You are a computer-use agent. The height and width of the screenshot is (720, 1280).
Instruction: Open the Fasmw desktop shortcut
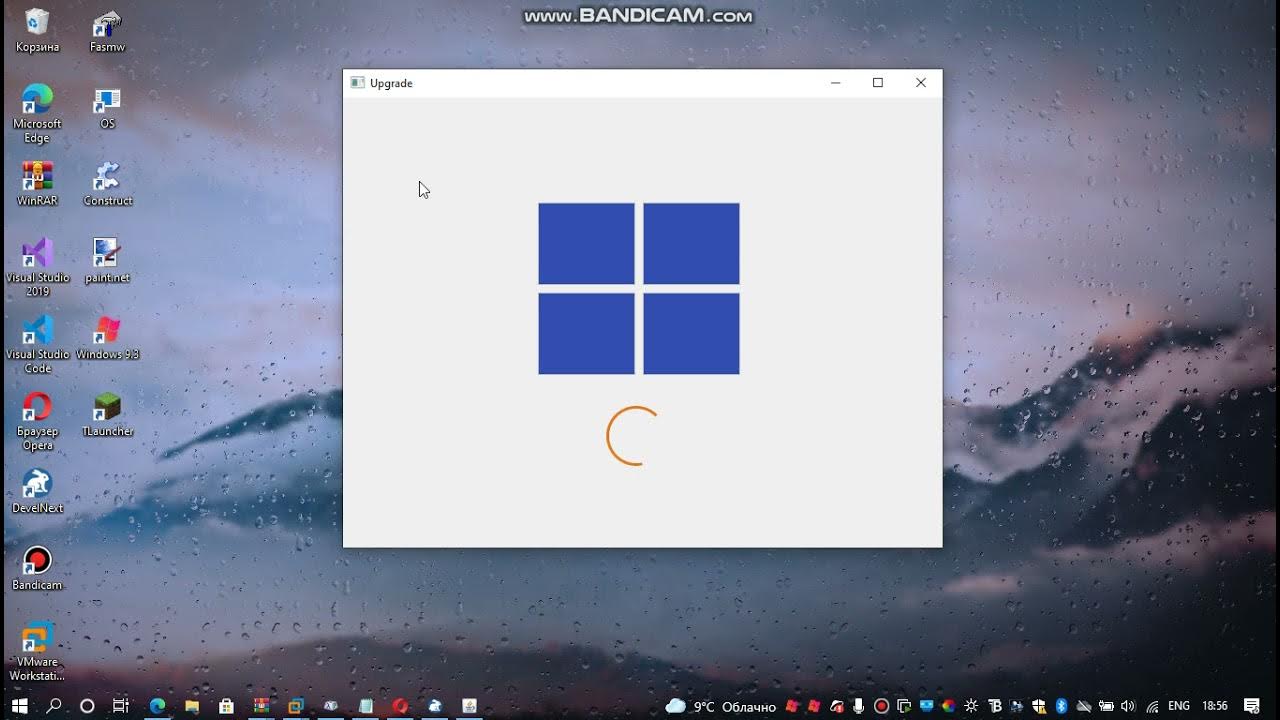[x=107, y=30]
